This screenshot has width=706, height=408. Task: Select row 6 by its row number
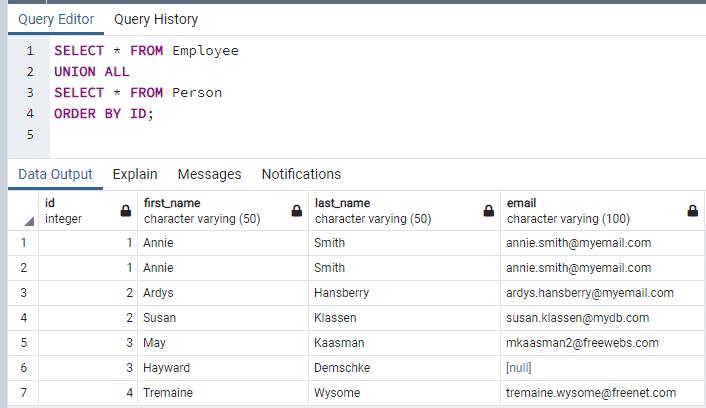pos(20,368)
